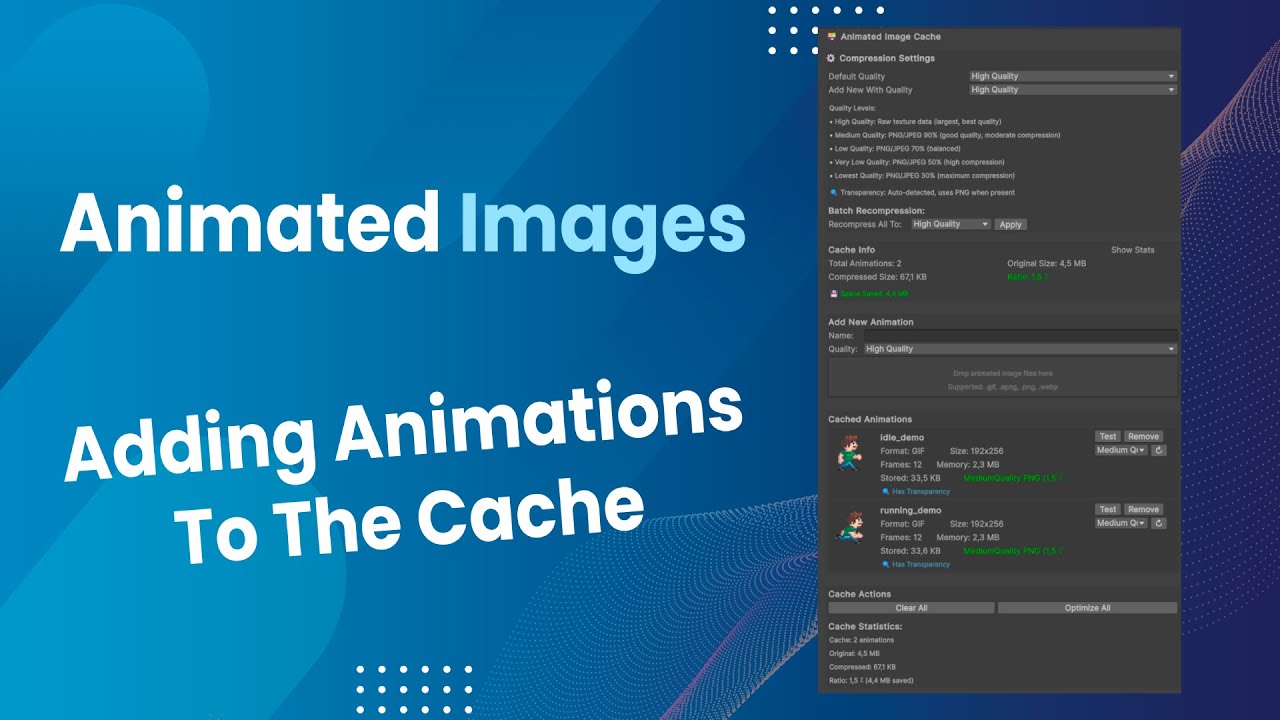Open the Add New Animation Quality dropdown
Image resolution: width=1280 pixels, height=720 pixels.
tap(1020, 349)
